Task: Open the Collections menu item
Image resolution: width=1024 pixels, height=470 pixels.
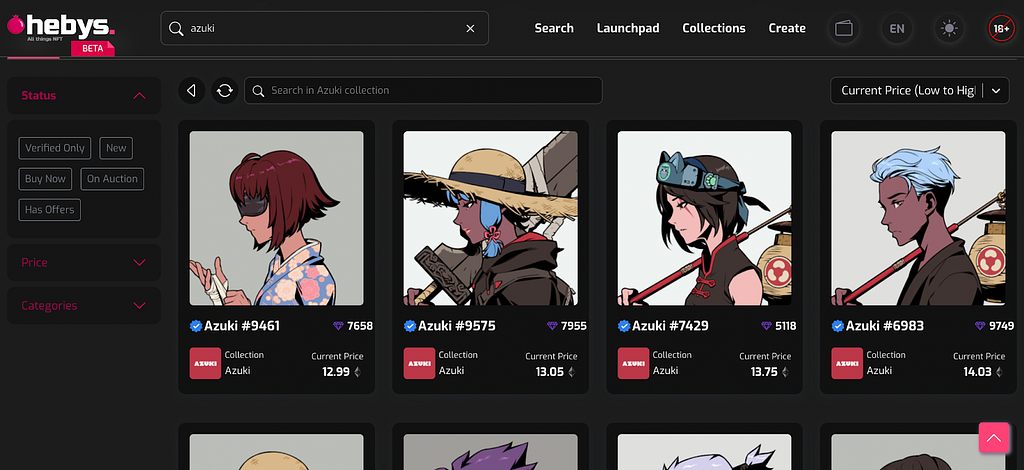Action: pyautogui.click(x=714, y=28)
